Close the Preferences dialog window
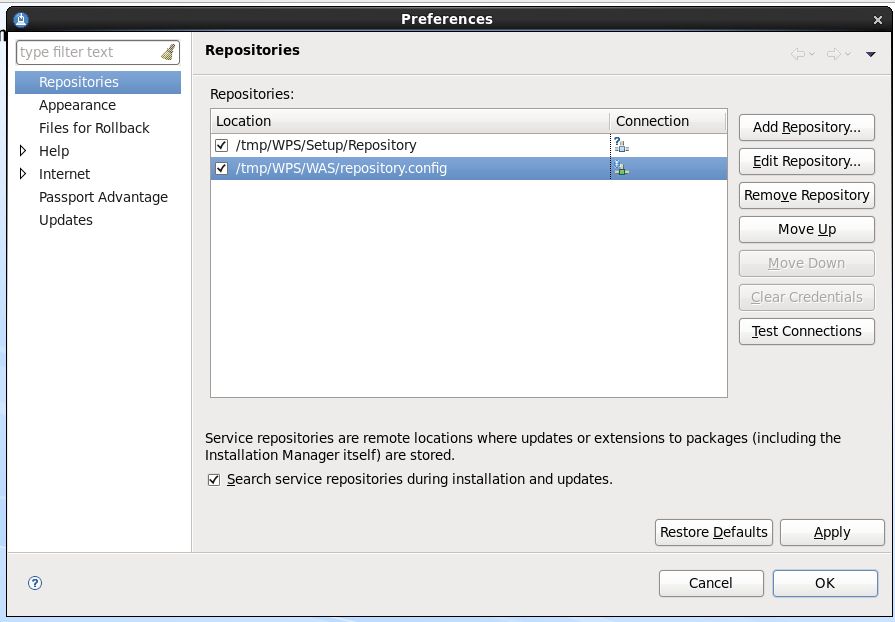The height and width of the screenshot is (622, 895). (877, 18)
